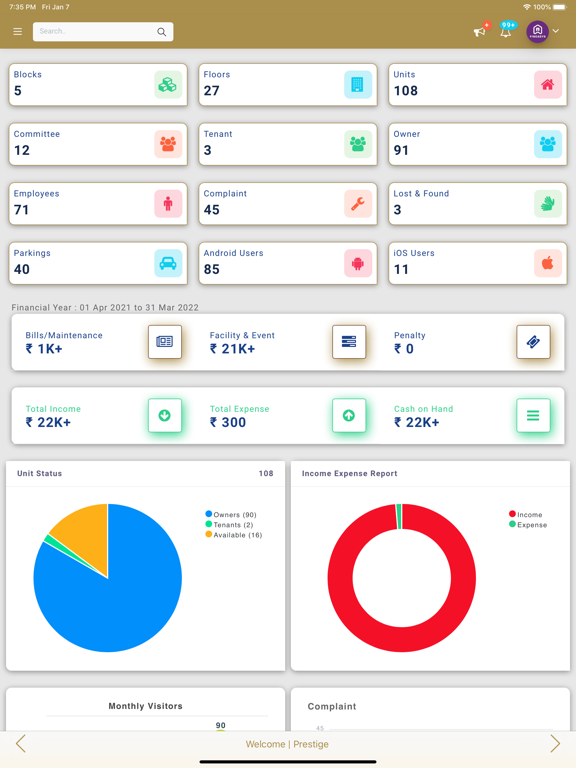Click the Income Expense Report title

click(349, 473)
